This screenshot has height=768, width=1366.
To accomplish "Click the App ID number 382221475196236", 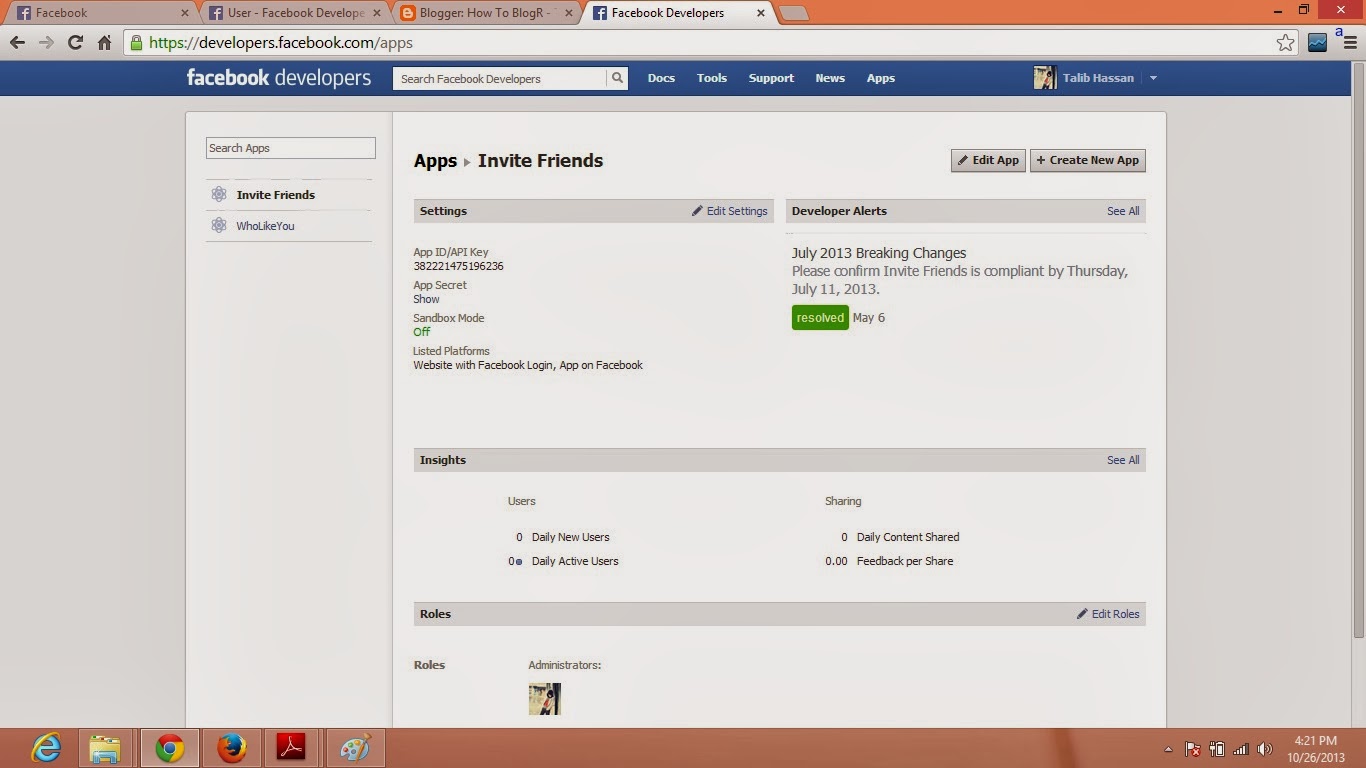I will [x=458, y=266].
